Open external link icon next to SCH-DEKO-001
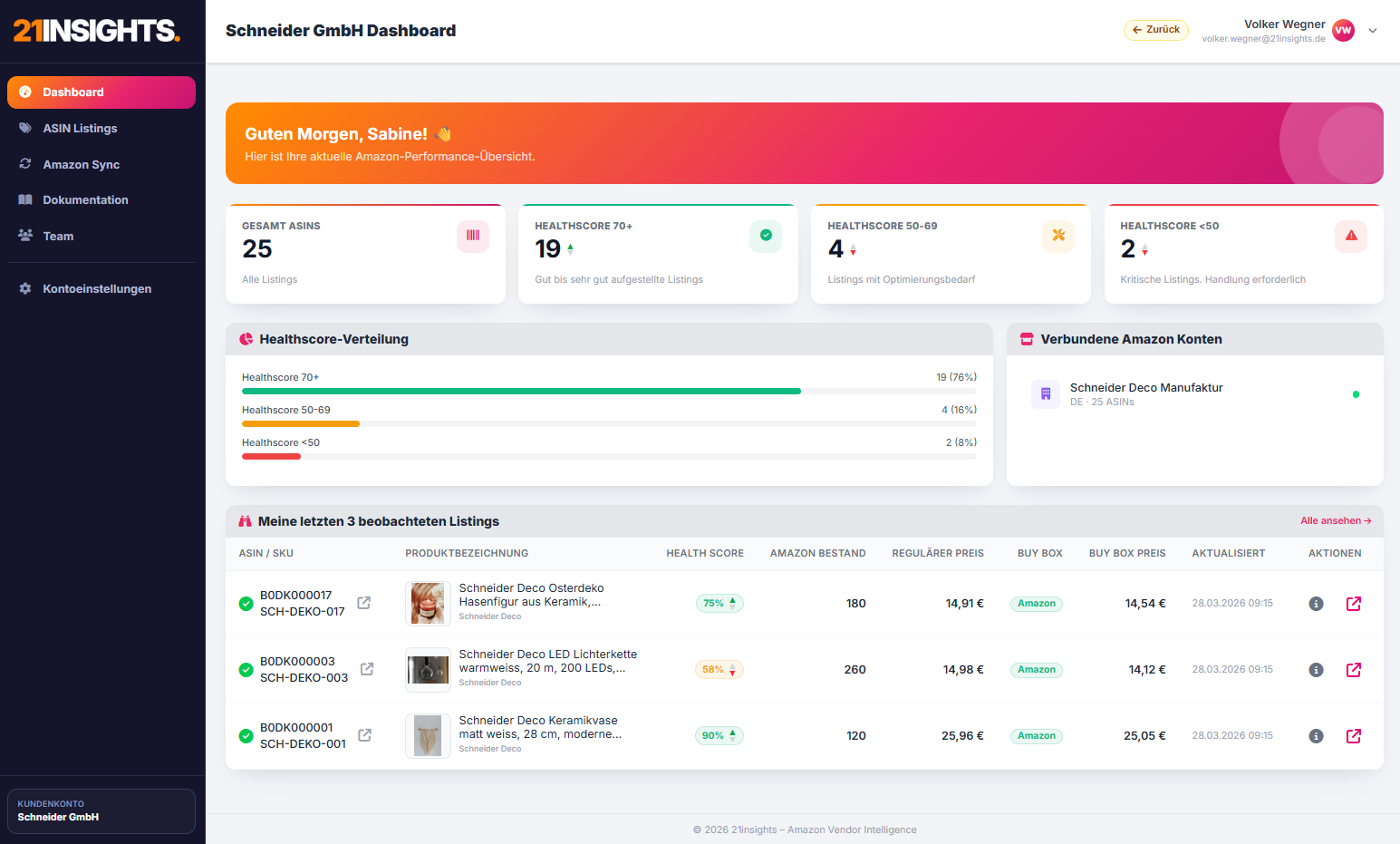Viewport: 1400px width, 844px height. point(364,735)
